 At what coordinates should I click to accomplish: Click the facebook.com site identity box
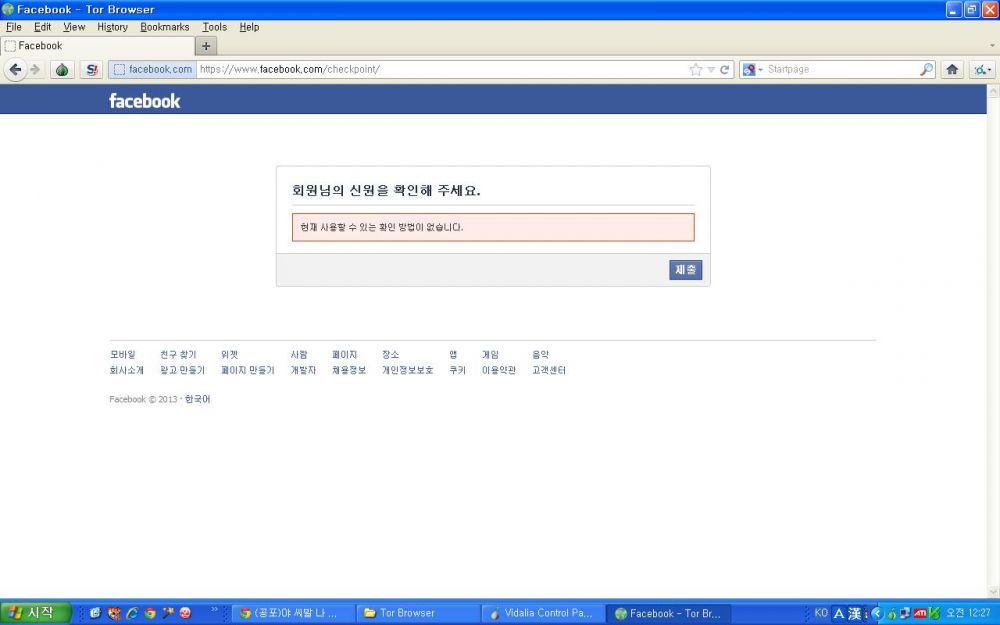click(x=152, y=70)
